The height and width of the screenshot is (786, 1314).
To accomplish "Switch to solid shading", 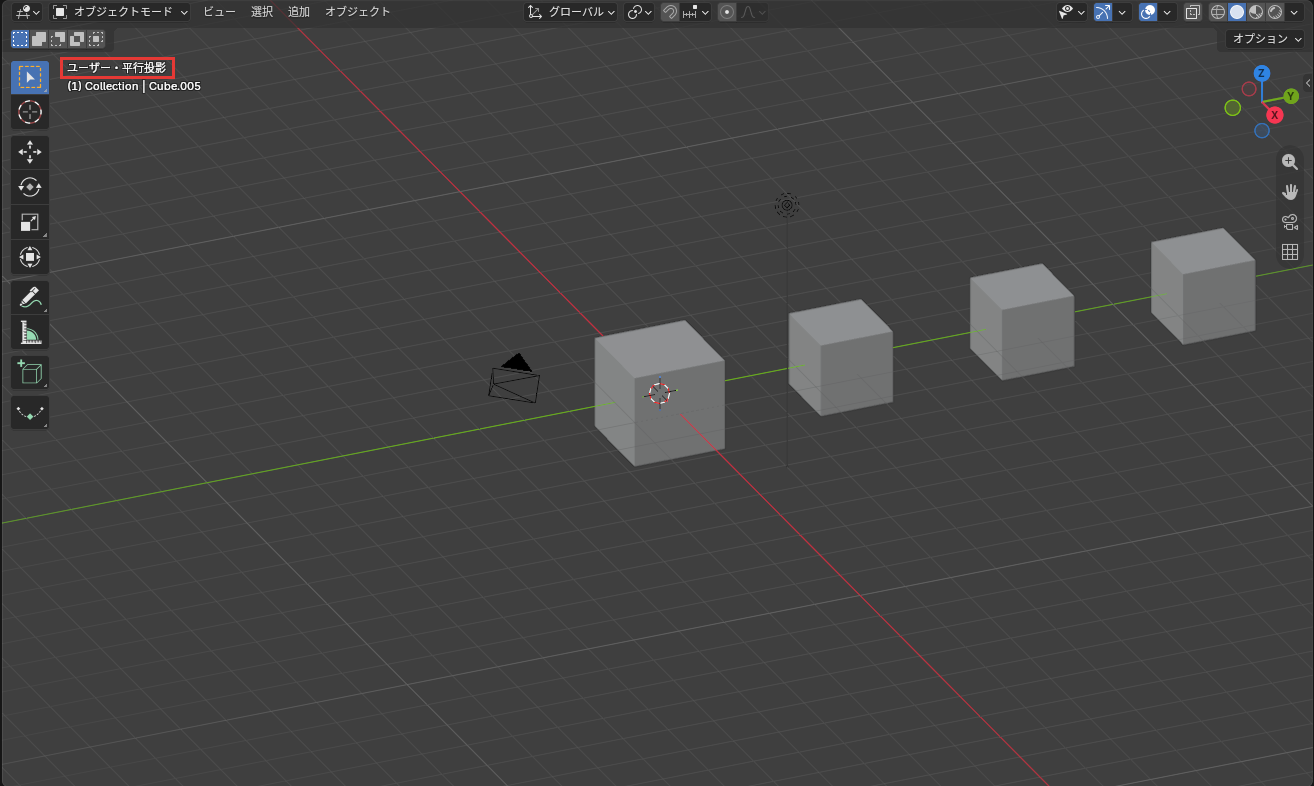I will tap(1237, 12).
